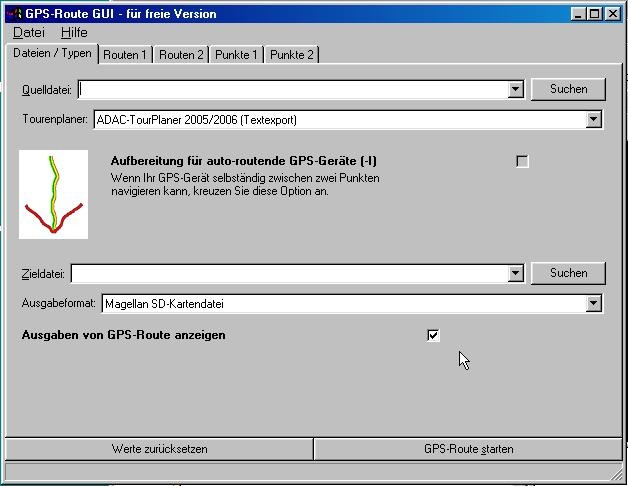Switch to the Dateien / Typen tab
The image size is (628, 486).
tap(52, 53)
